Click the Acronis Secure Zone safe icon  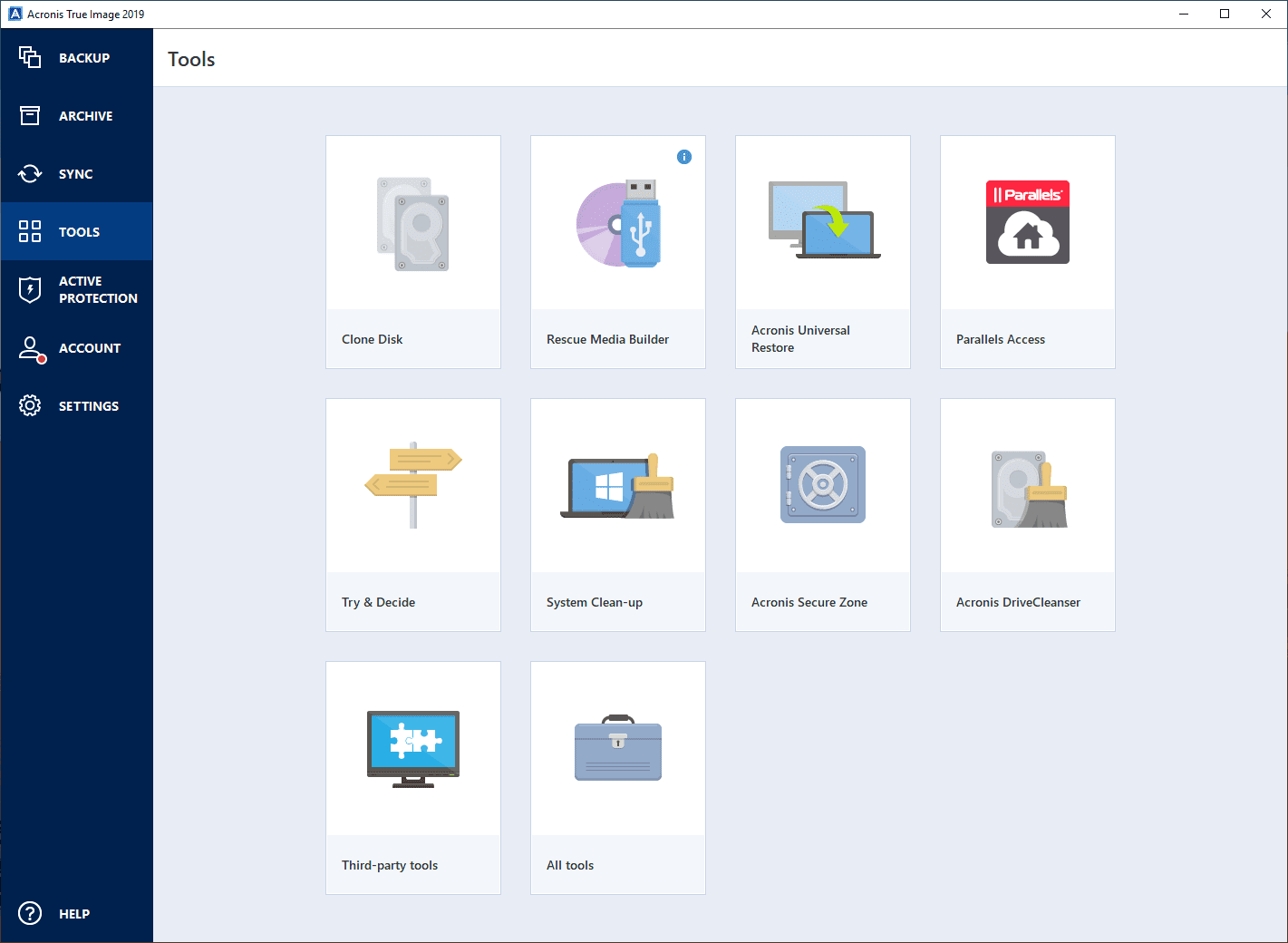click(823, 484)
